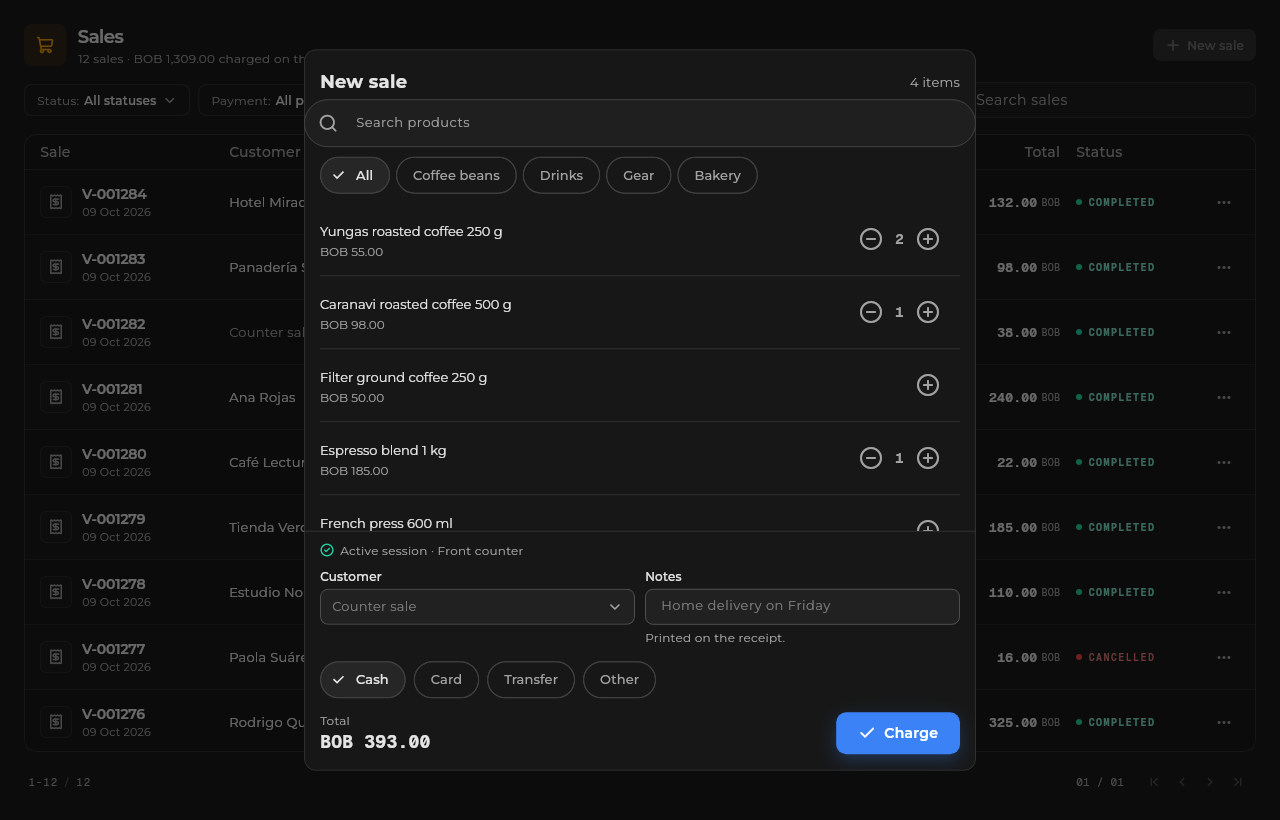This screenshot has height=820, width=1280.
Task: Increase quantity of Espresso blend 1 kg
Action: coord(928,458)
